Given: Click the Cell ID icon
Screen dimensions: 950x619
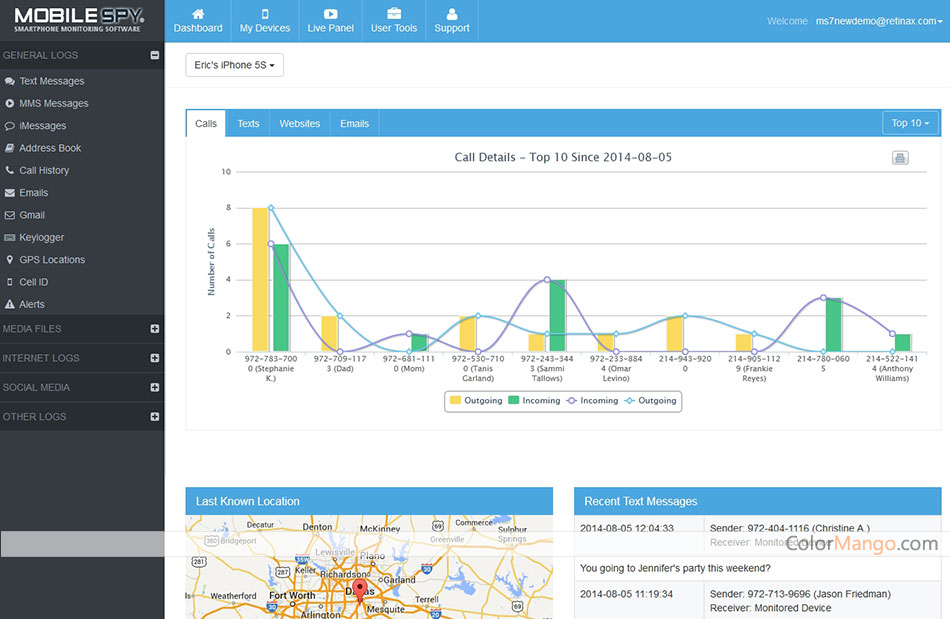Looking at the screenshot, I should pos(10,282).
